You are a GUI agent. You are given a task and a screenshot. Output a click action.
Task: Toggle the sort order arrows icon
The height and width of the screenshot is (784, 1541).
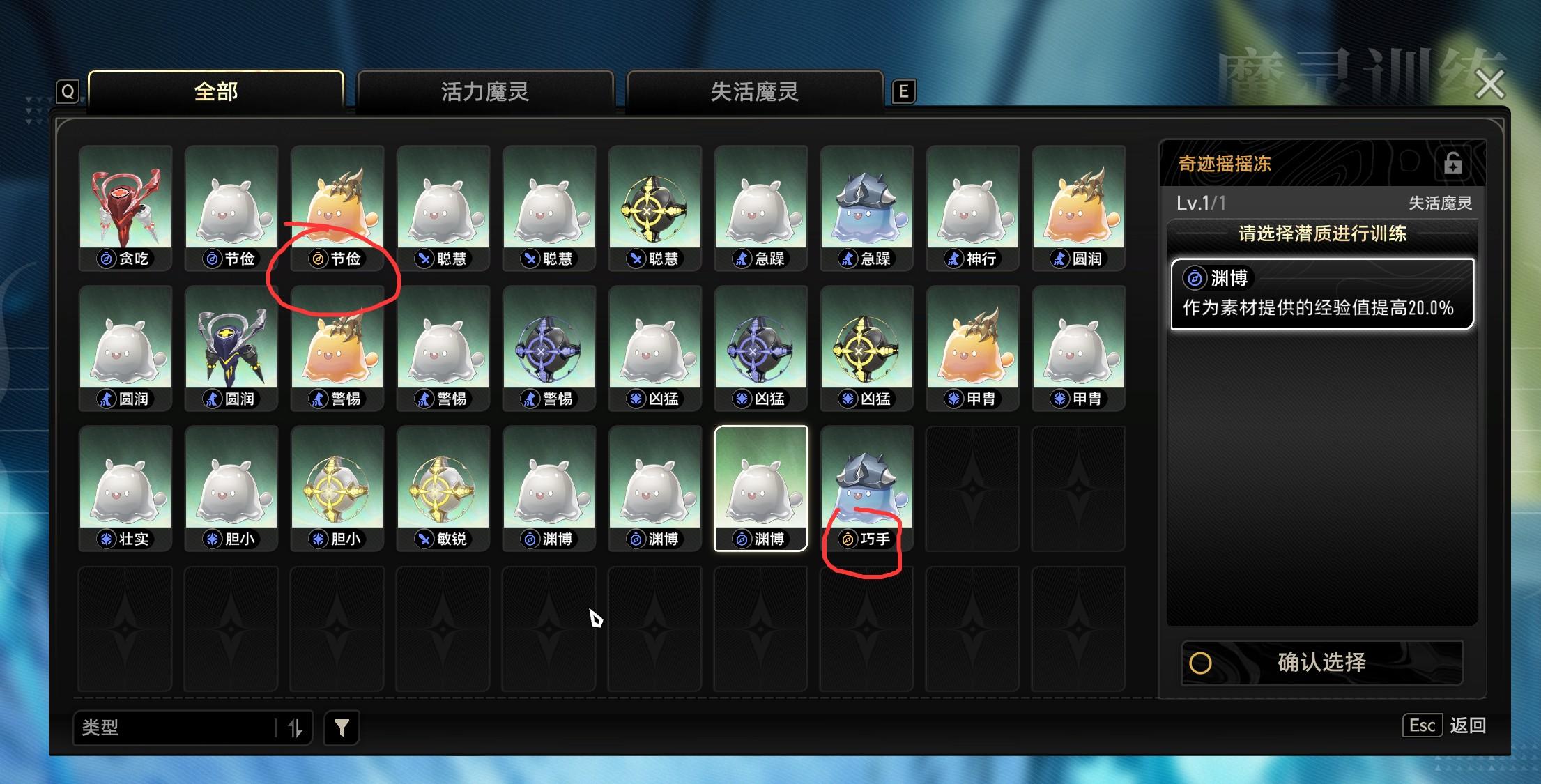pos(295,728)
